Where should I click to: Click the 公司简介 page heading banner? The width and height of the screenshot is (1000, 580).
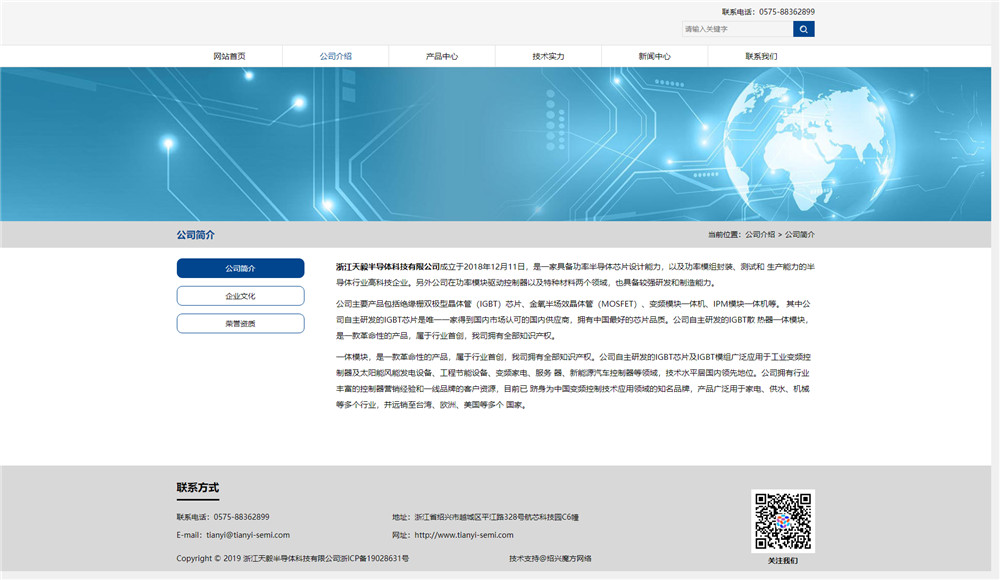[x=196, y=234]
